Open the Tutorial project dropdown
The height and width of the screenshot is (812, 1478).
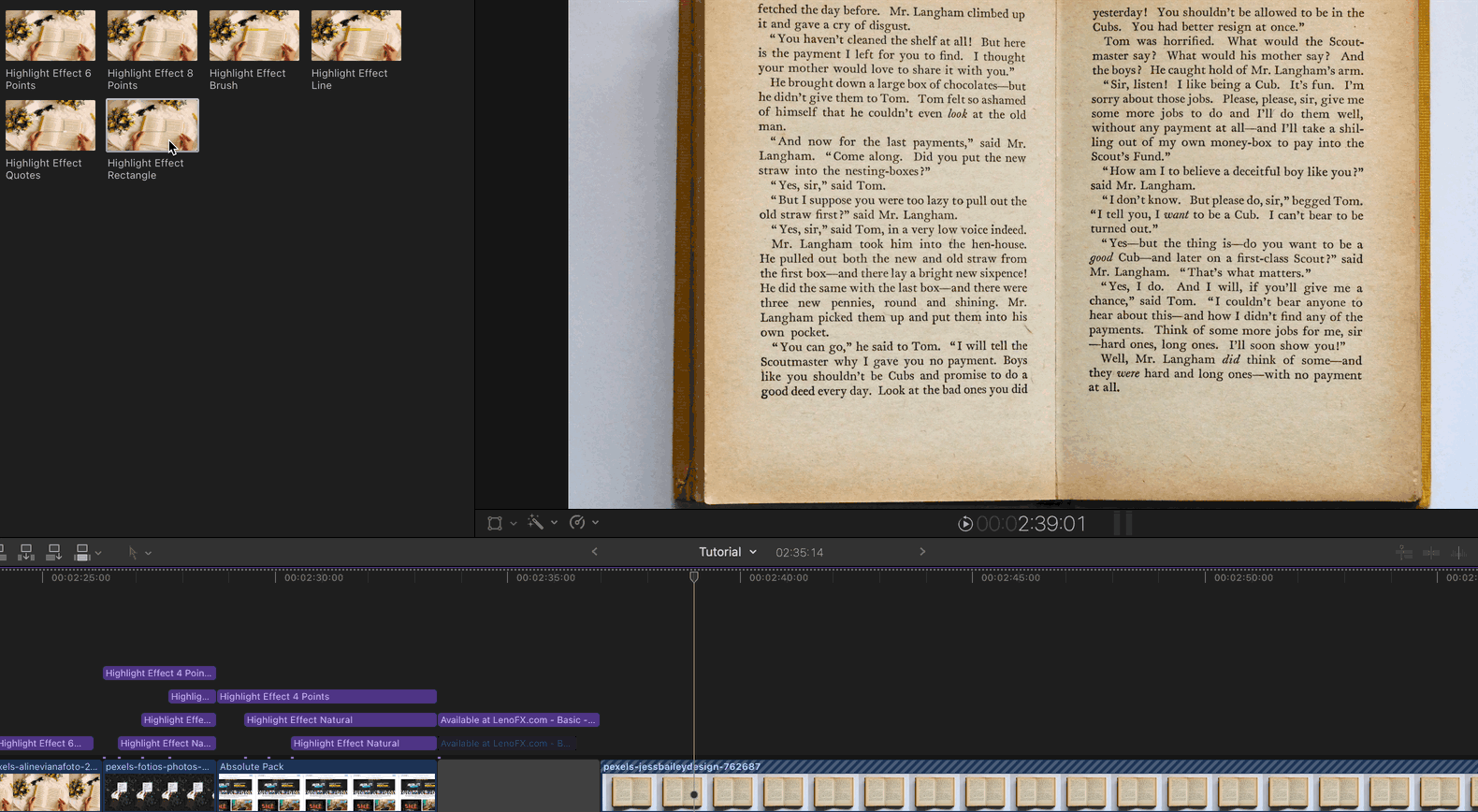(x=727, y=552)
